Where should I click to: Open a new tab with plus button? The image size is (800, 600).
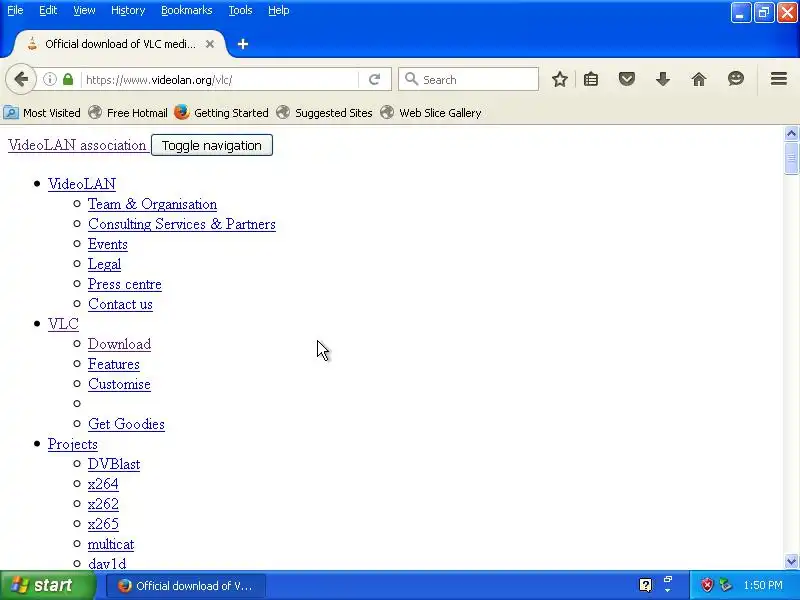click(243, 44)
